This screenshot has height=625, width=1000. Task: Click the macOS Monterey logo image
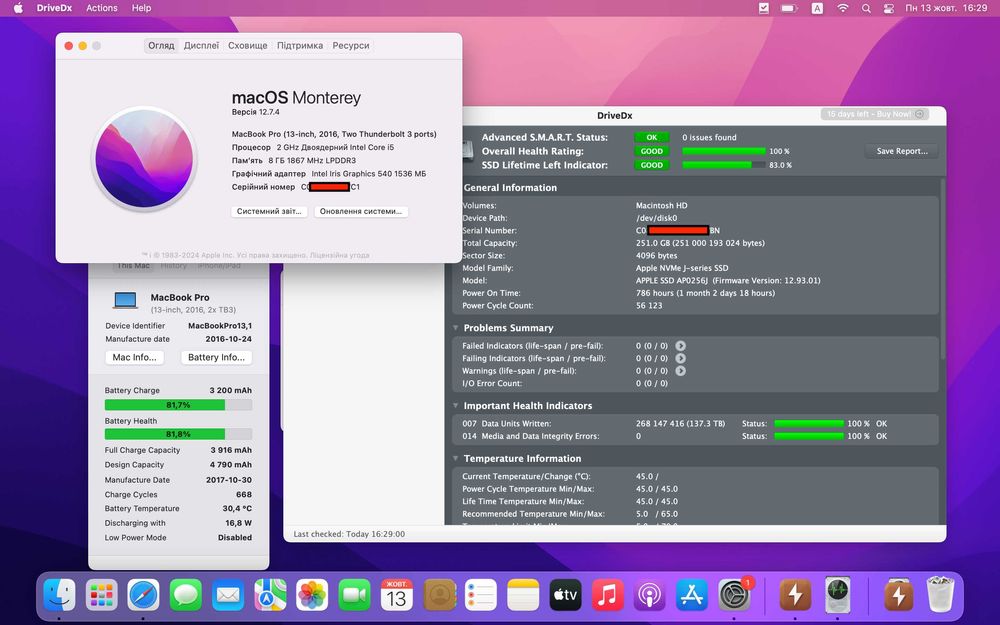click(144, 159)
